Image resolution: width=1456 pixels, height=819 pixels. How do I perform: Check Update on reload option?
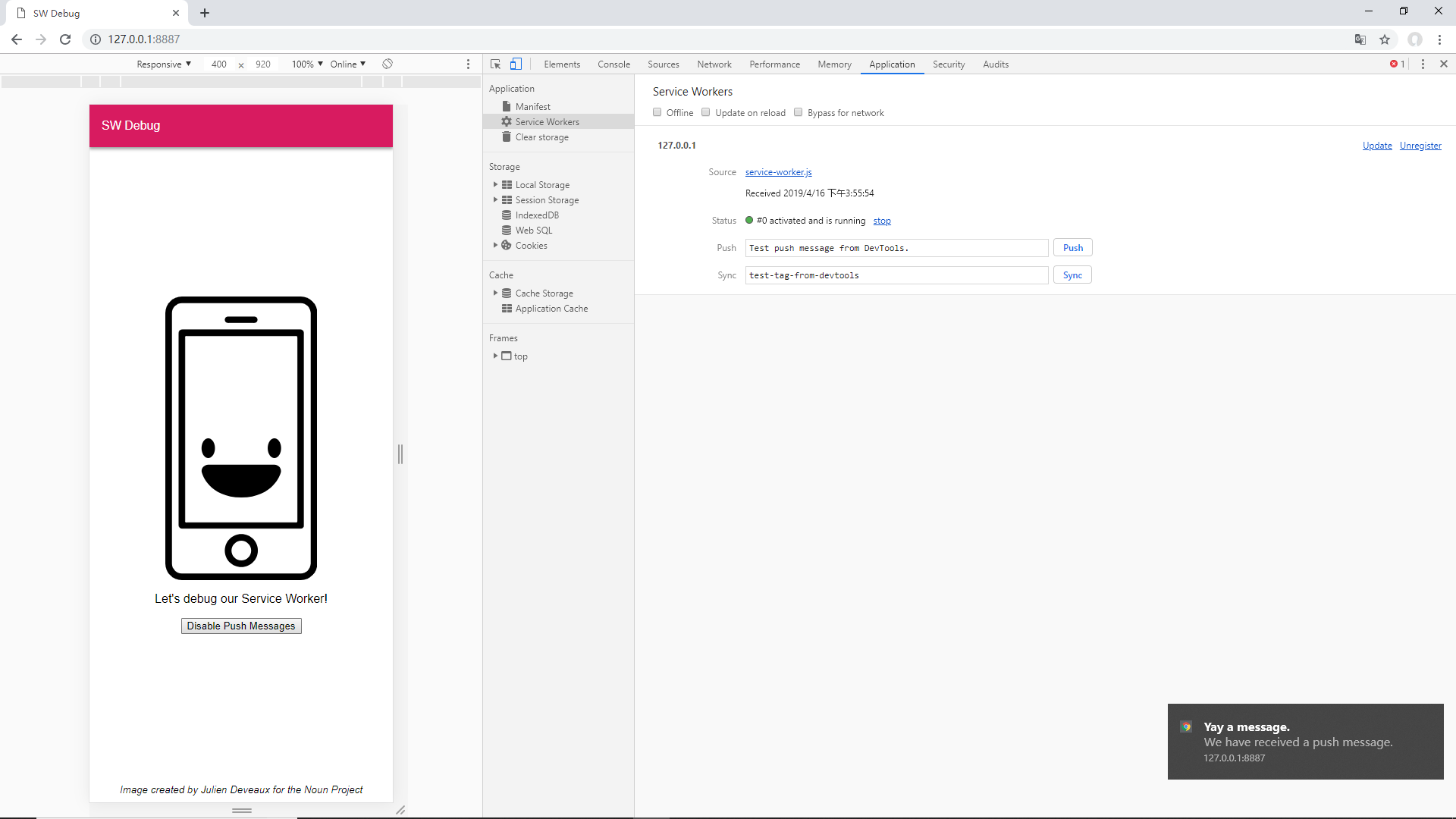(x=705, y=111)
